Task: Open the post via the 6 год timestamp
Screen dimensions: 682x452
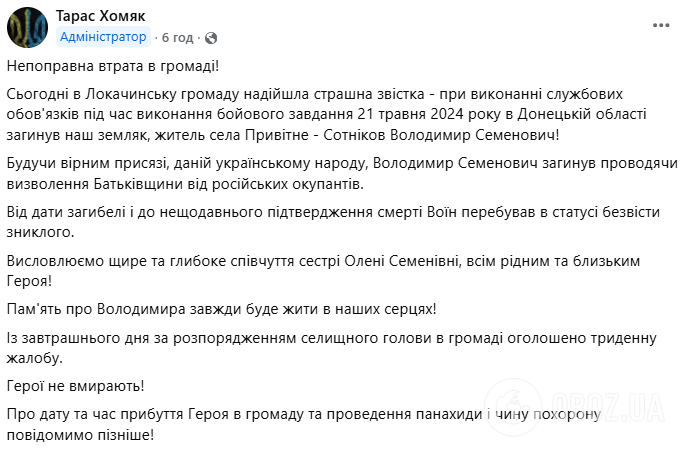Action: (177, 37)
